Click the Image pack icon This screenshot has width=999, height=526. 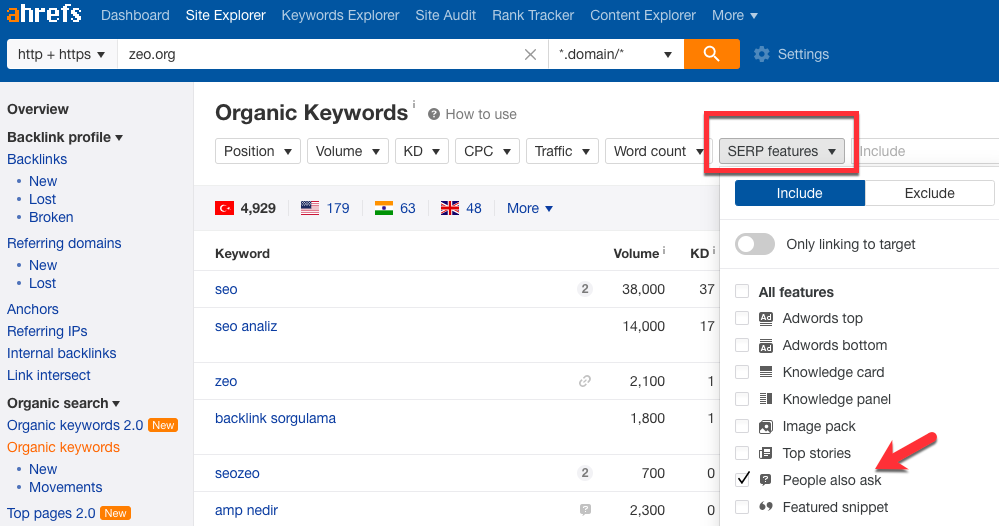[766, 427]
